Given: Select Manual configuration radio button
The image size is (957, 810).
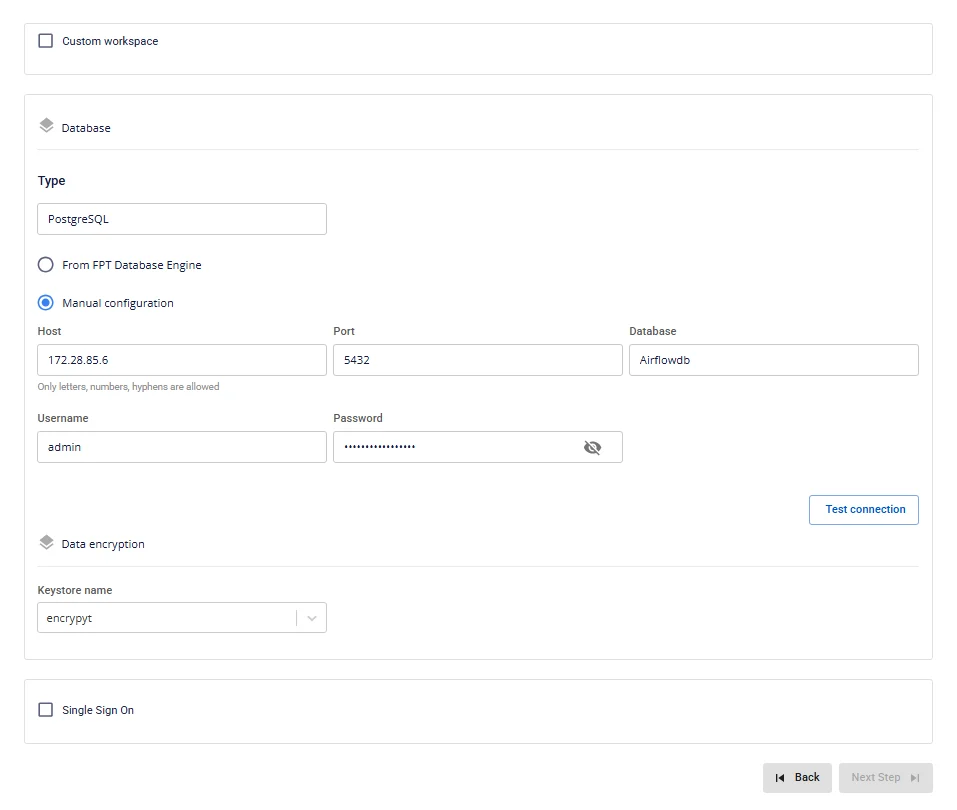Looking at the screenshot, I should click(46, 303).
